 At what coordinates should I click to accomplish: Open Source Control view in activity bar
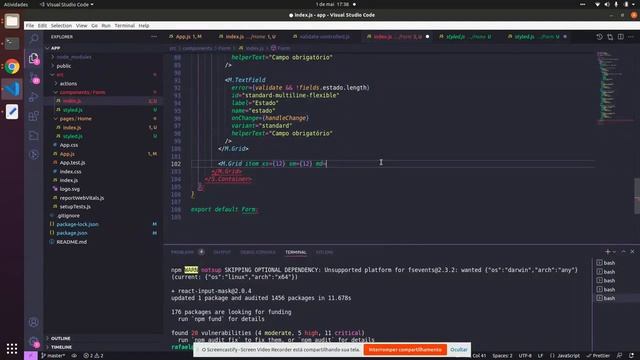[34, 78]
